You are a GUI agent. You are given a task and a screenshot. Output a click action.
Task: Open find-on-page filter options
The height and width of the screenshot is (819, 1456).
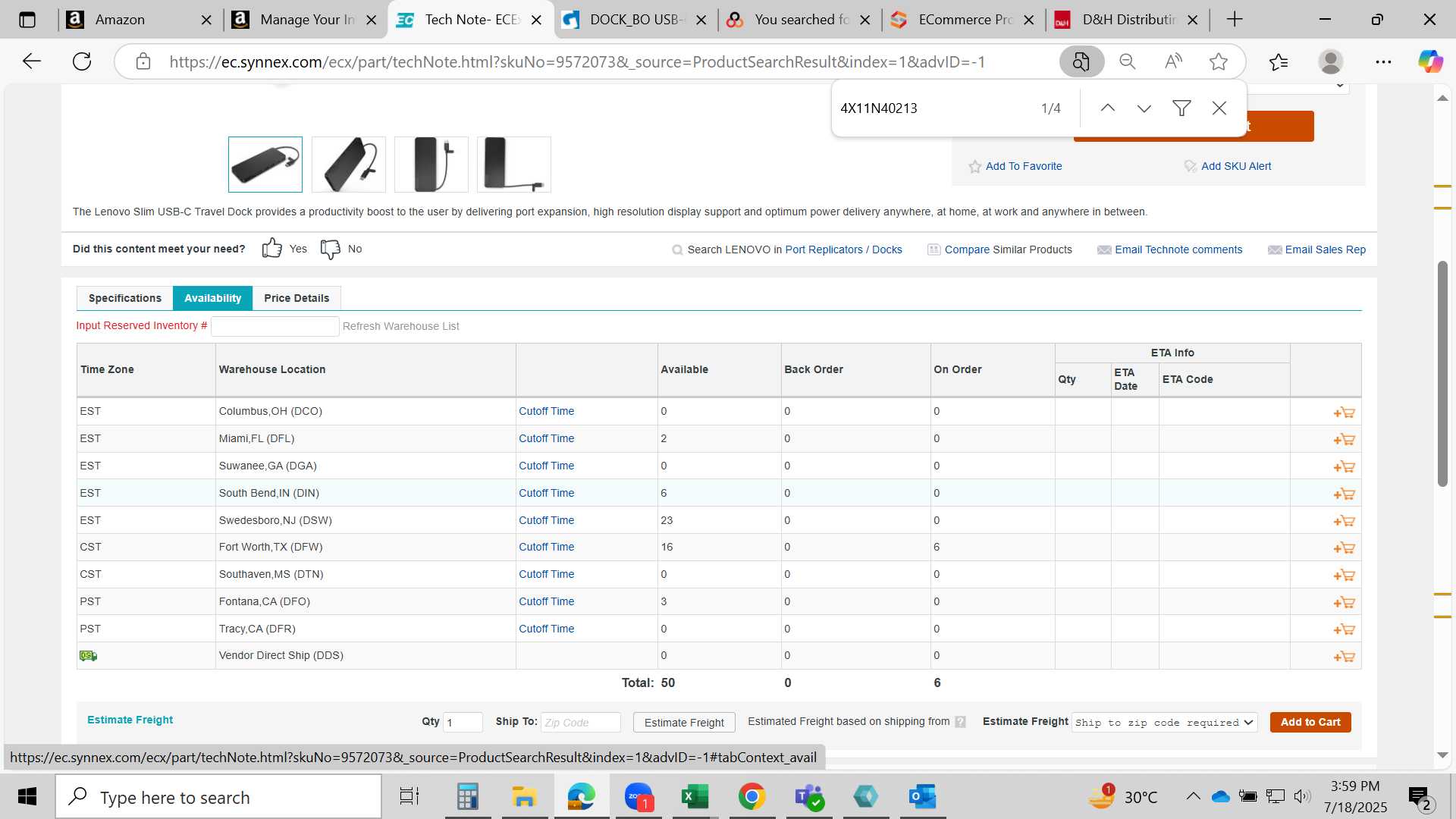(1181, 108)
